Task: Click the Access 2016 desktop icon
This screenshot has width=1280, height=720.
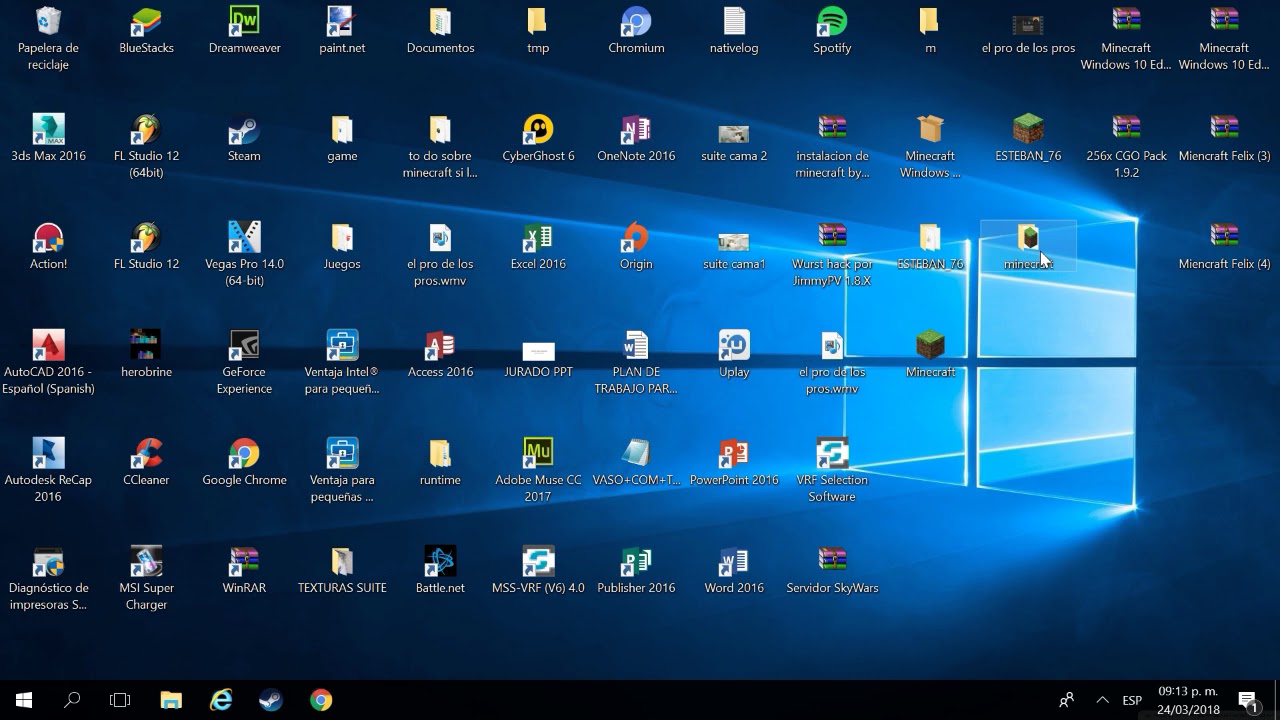Action: (x=440, y=354)
